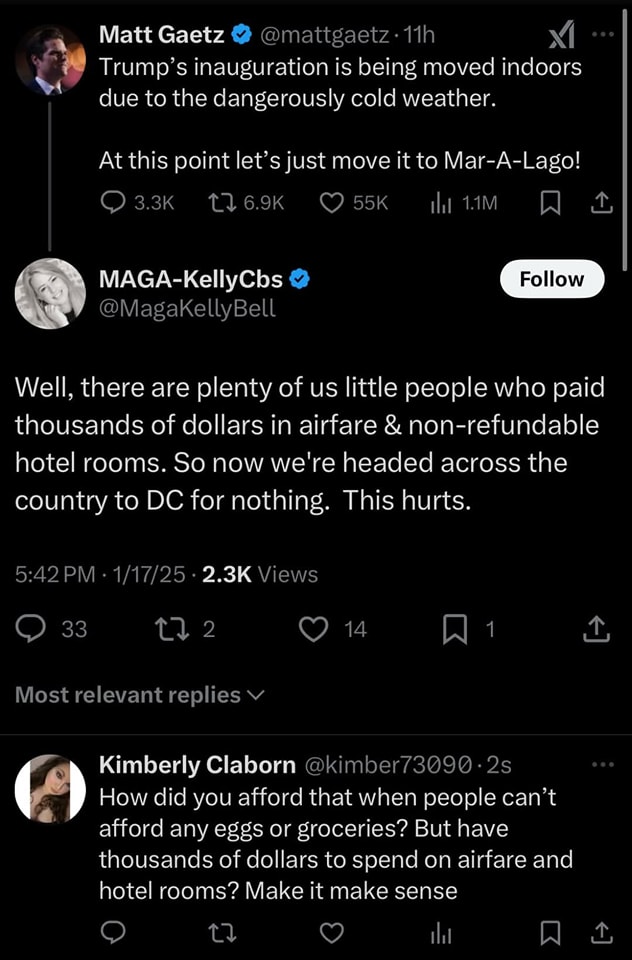Bookmark Matt Gaetz's inauguration post
Viewport: 632px width, 960px height.
tap(549, 203)
